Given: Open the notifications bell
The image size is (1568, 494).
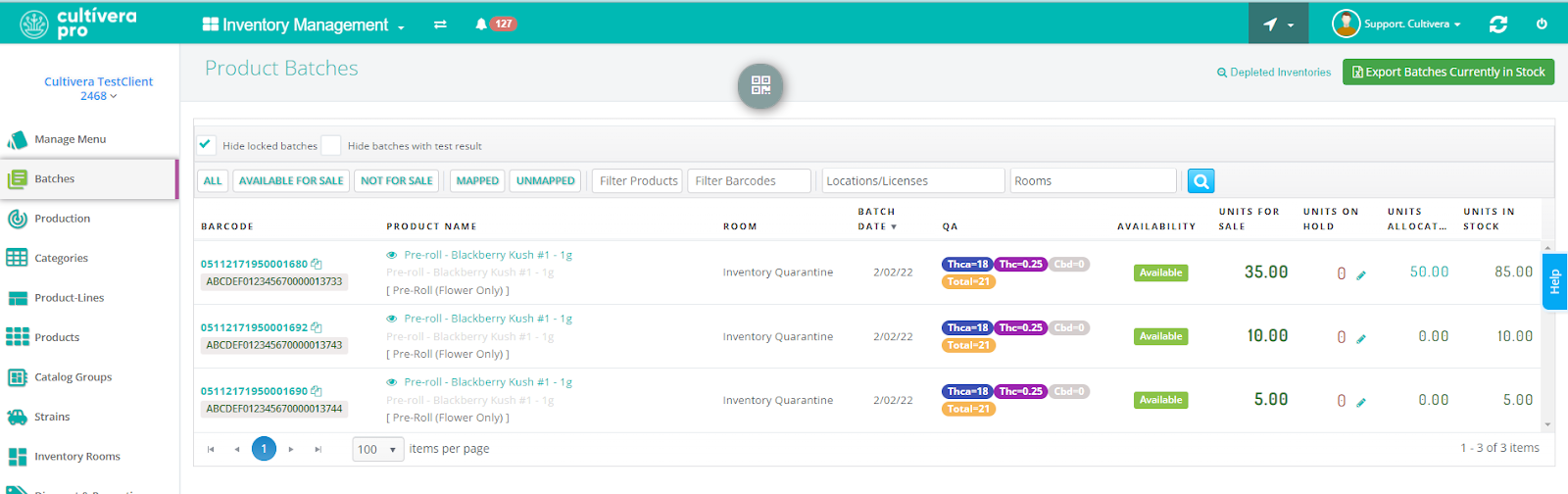Looking at the screenshot, I should [481, 25].
